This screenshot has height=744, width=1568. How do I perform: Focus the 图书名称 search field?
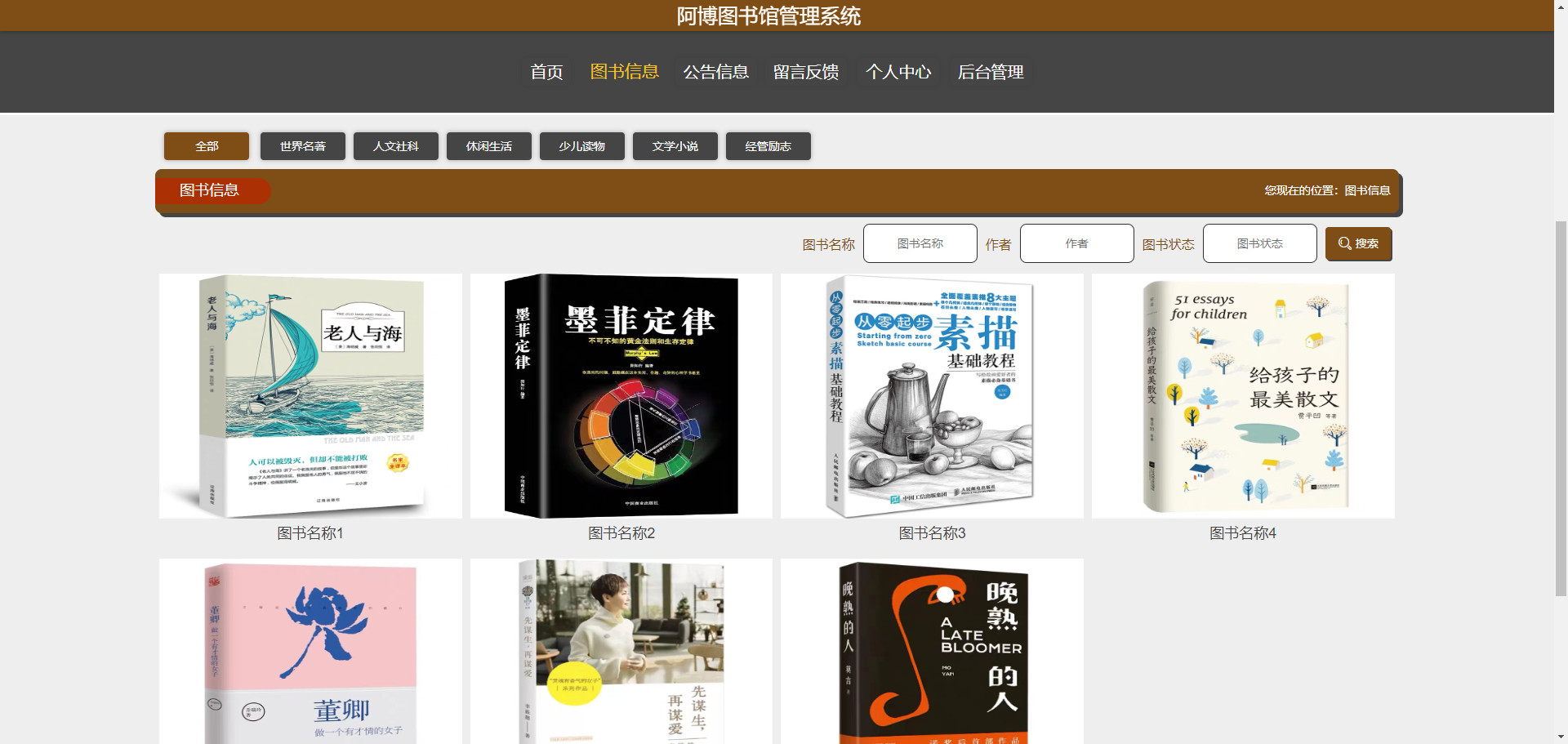click(x=920, y=243)
